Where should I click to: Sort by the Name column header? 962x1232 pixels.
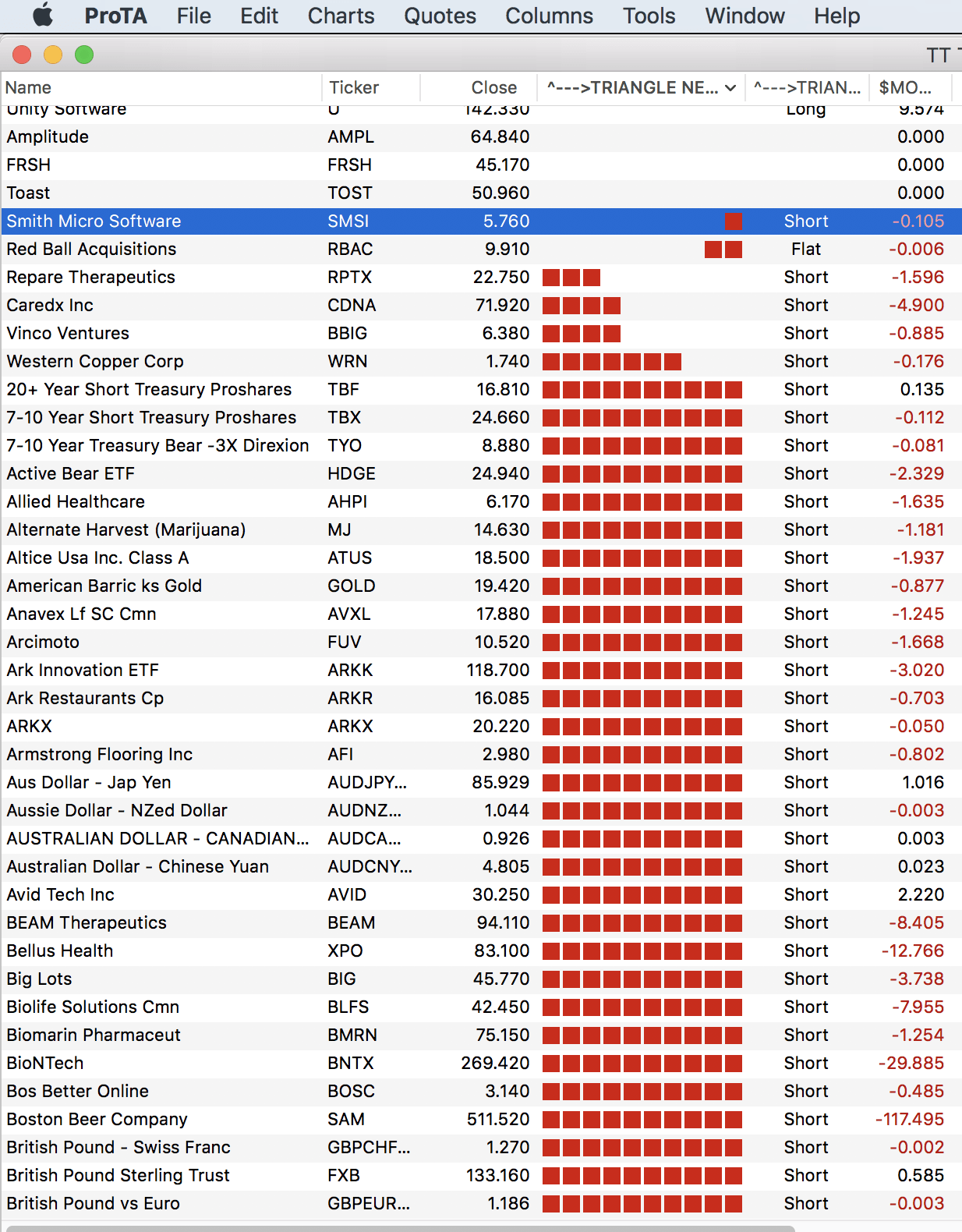(x=161, y=87)
